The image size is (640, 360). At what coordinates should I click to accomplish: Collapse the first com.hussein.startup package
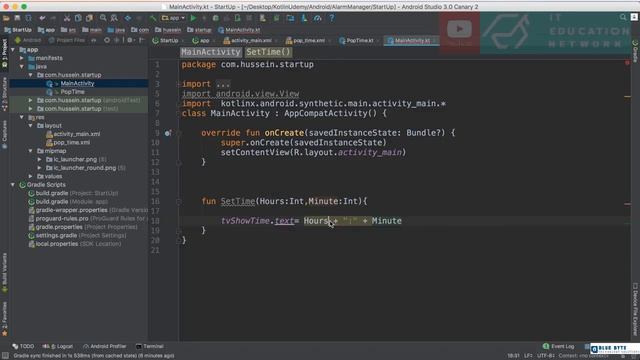tap(31, 75)
